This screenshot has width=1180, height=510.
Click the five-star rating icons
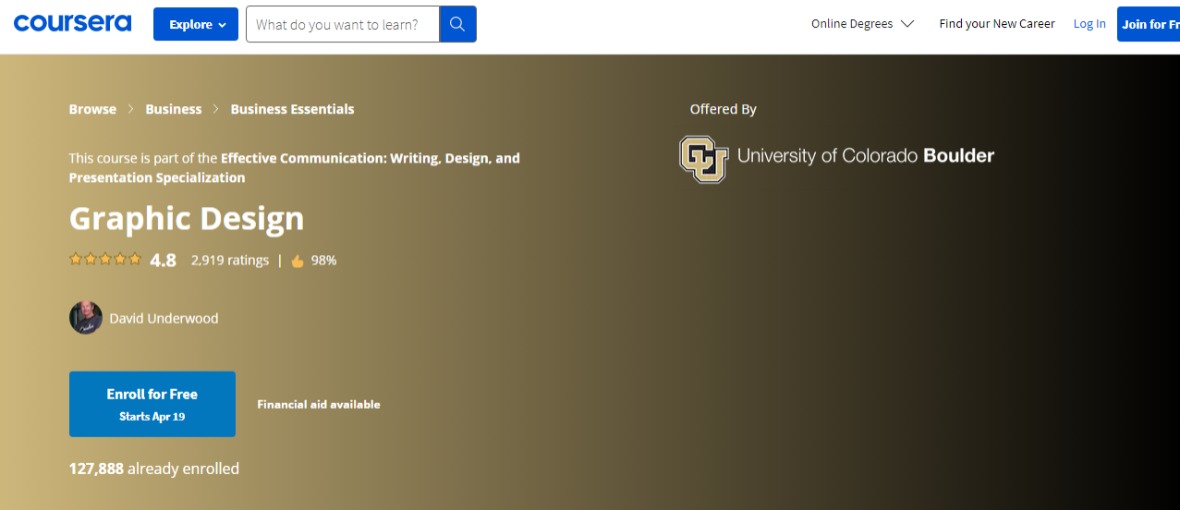click(105, 260)
